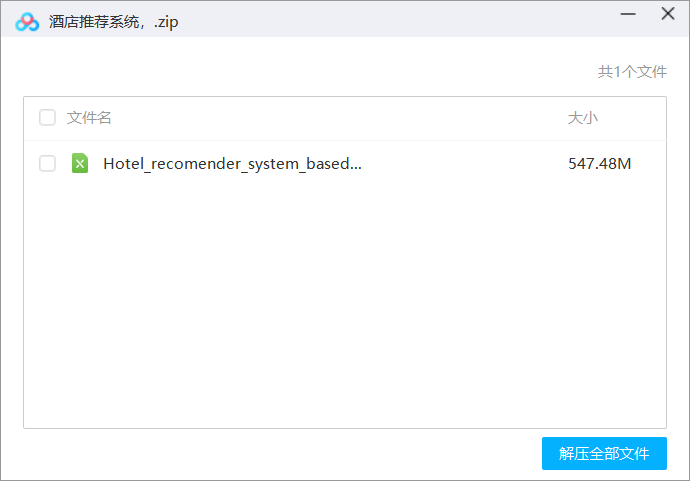Sort by the 文件名 column header
The image size is (690, 481).
tap(89, 118)
